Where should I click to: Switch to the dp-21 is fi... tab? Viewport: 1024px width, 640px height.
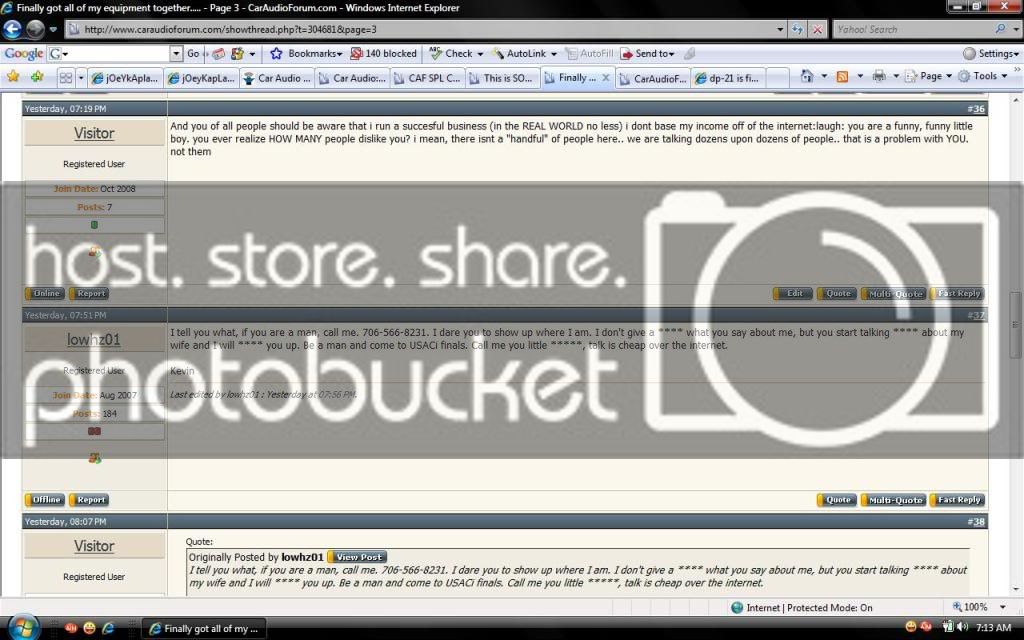coord(728,78)
